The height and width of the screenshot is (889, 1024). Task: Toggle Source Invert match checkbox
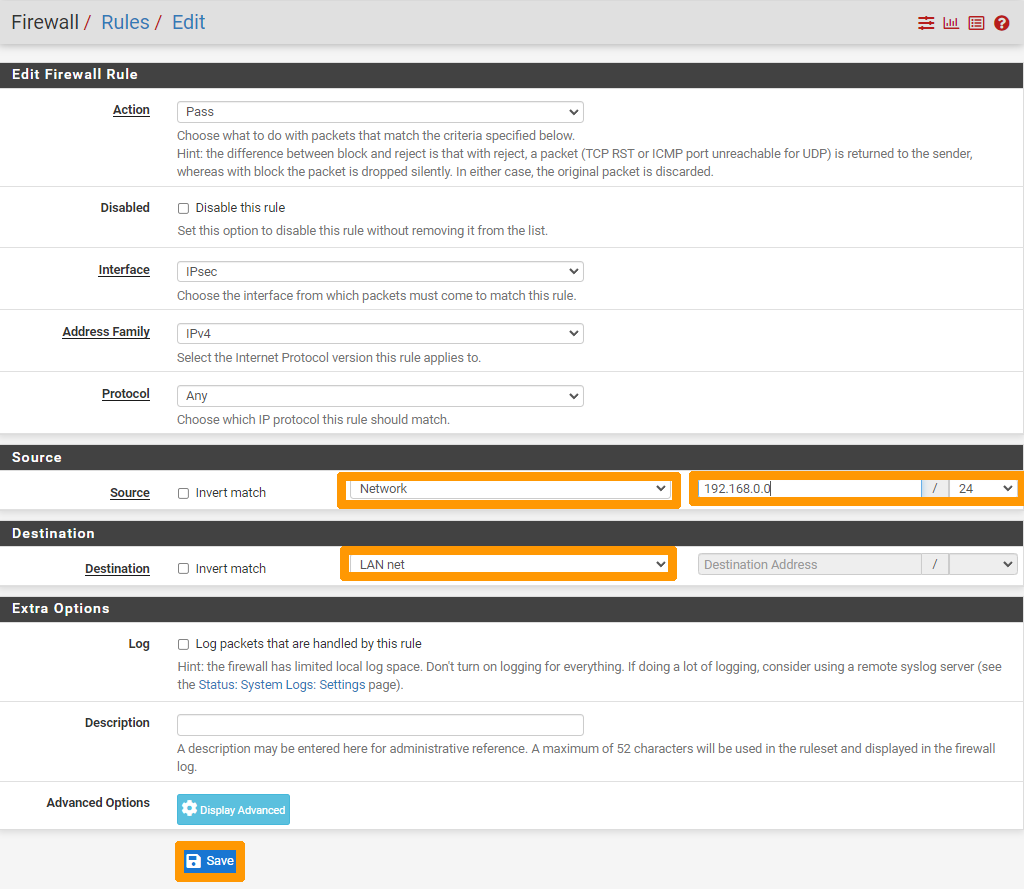pos(183,493)
